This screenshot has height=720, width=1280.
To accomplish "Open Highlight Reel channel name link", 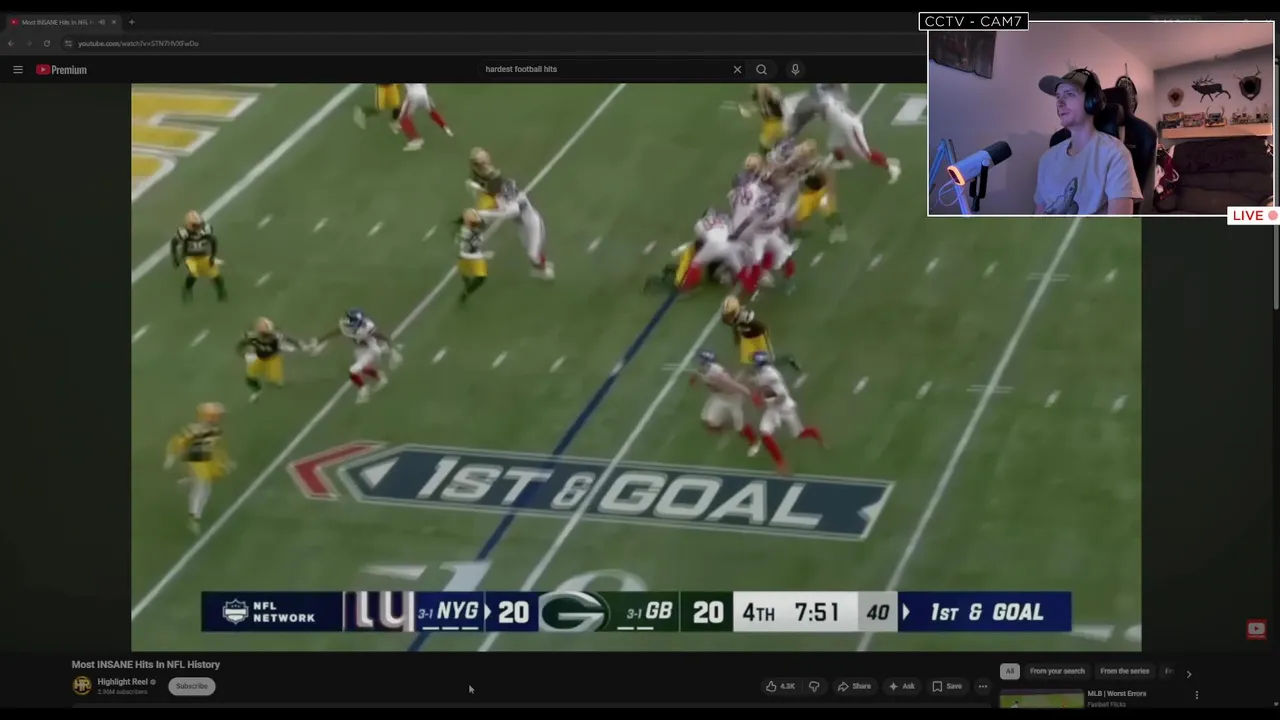I will 123,682.
